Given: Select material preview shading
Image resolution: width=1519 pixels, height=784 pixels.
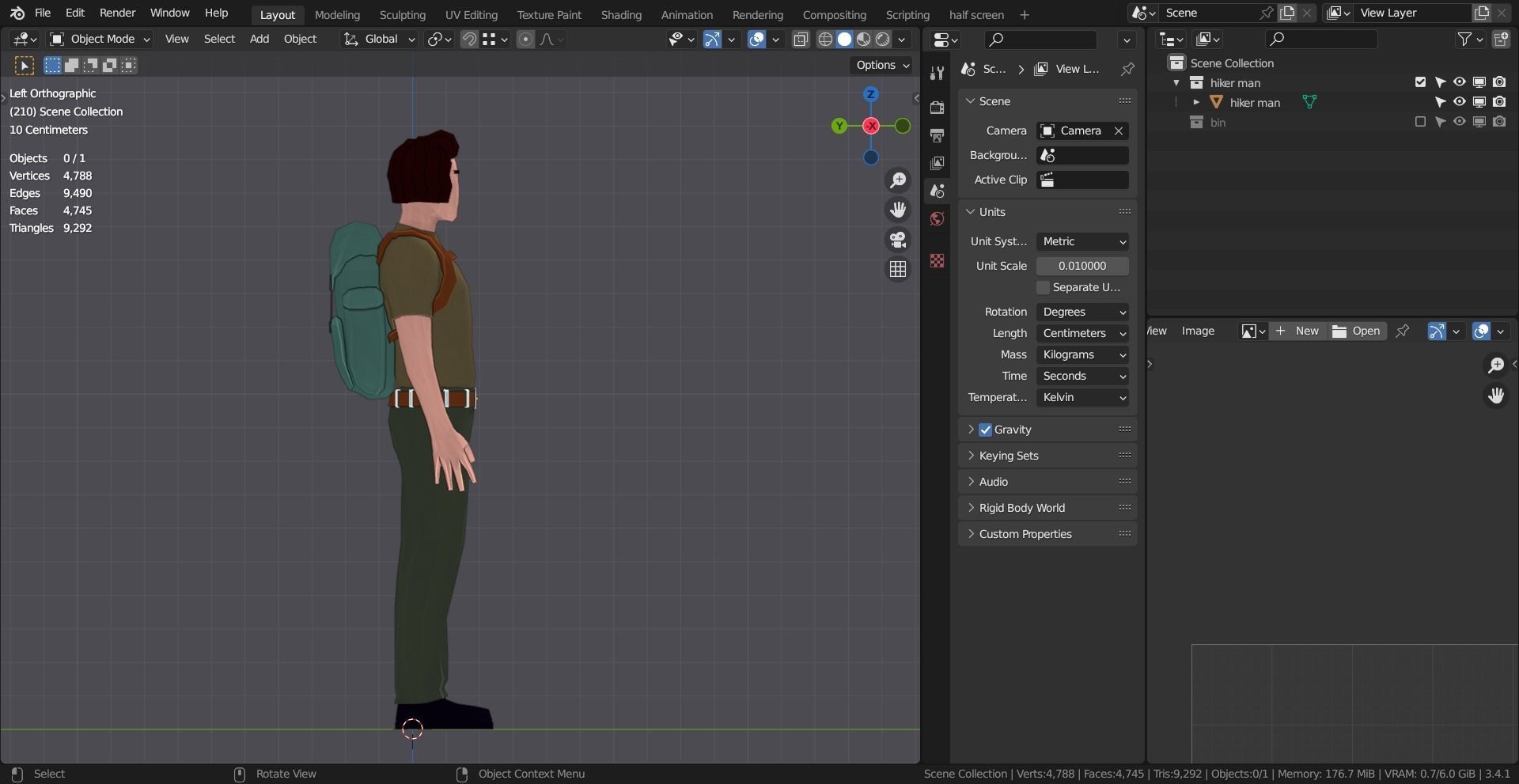Looking at the screenshot, I should (864, 40).
